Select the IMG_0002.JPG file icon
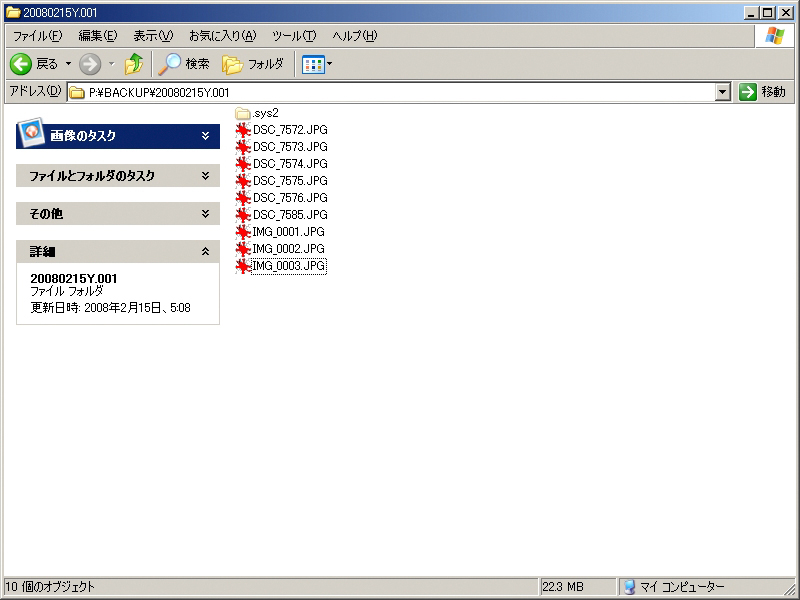Image resolution: width=800 pixels, height=600 pixels. (243, 249)
